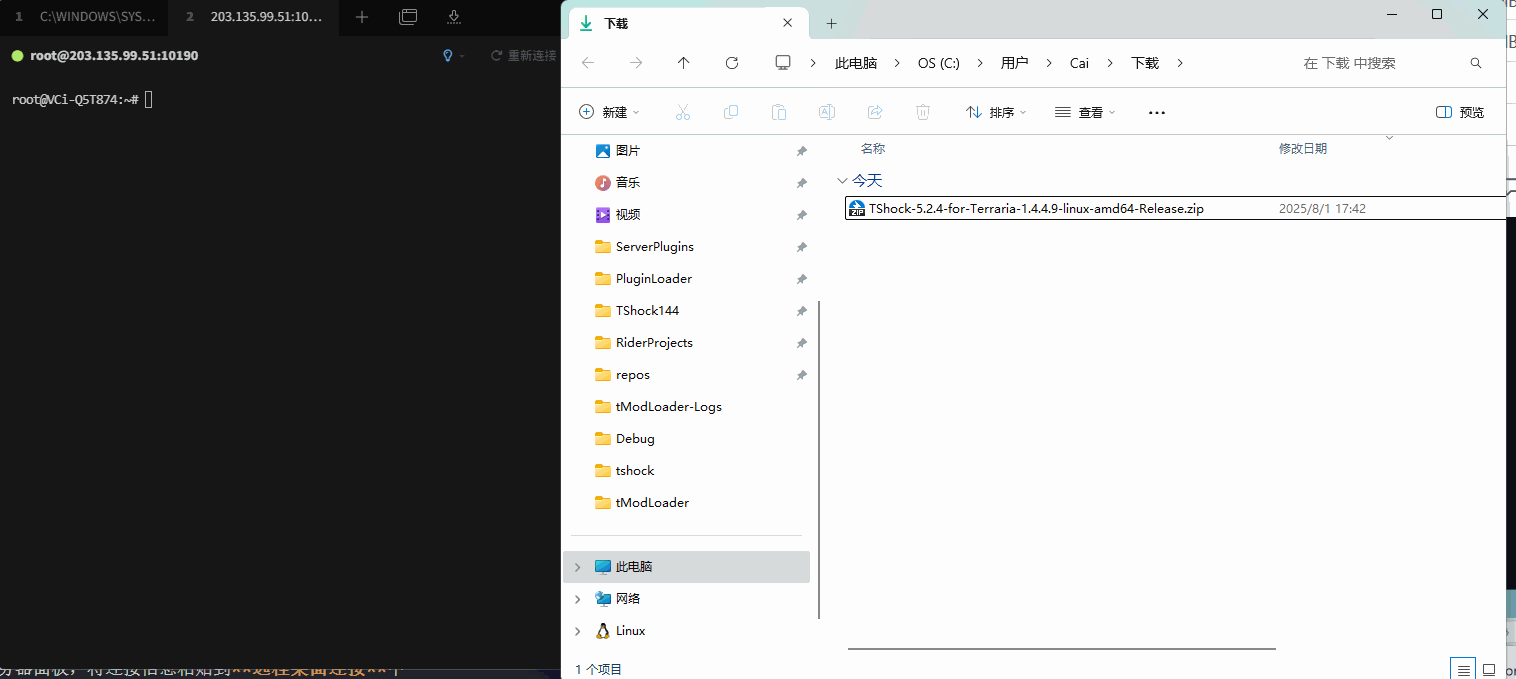Image resolution: width=1516 pixels, height=679 pixels.
Task: Navigate to 用户 breadcrumb
Action: (1014, 63)
